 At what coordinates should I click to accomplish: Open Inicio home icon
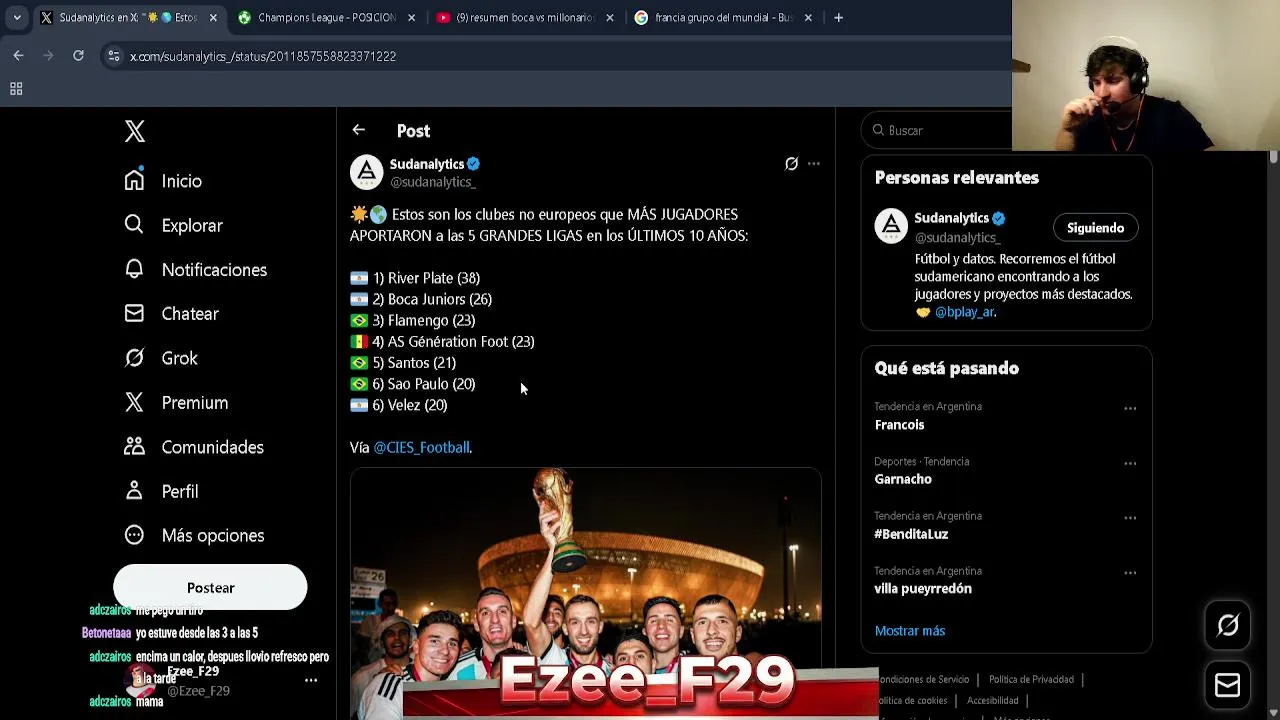click(134, 180)
